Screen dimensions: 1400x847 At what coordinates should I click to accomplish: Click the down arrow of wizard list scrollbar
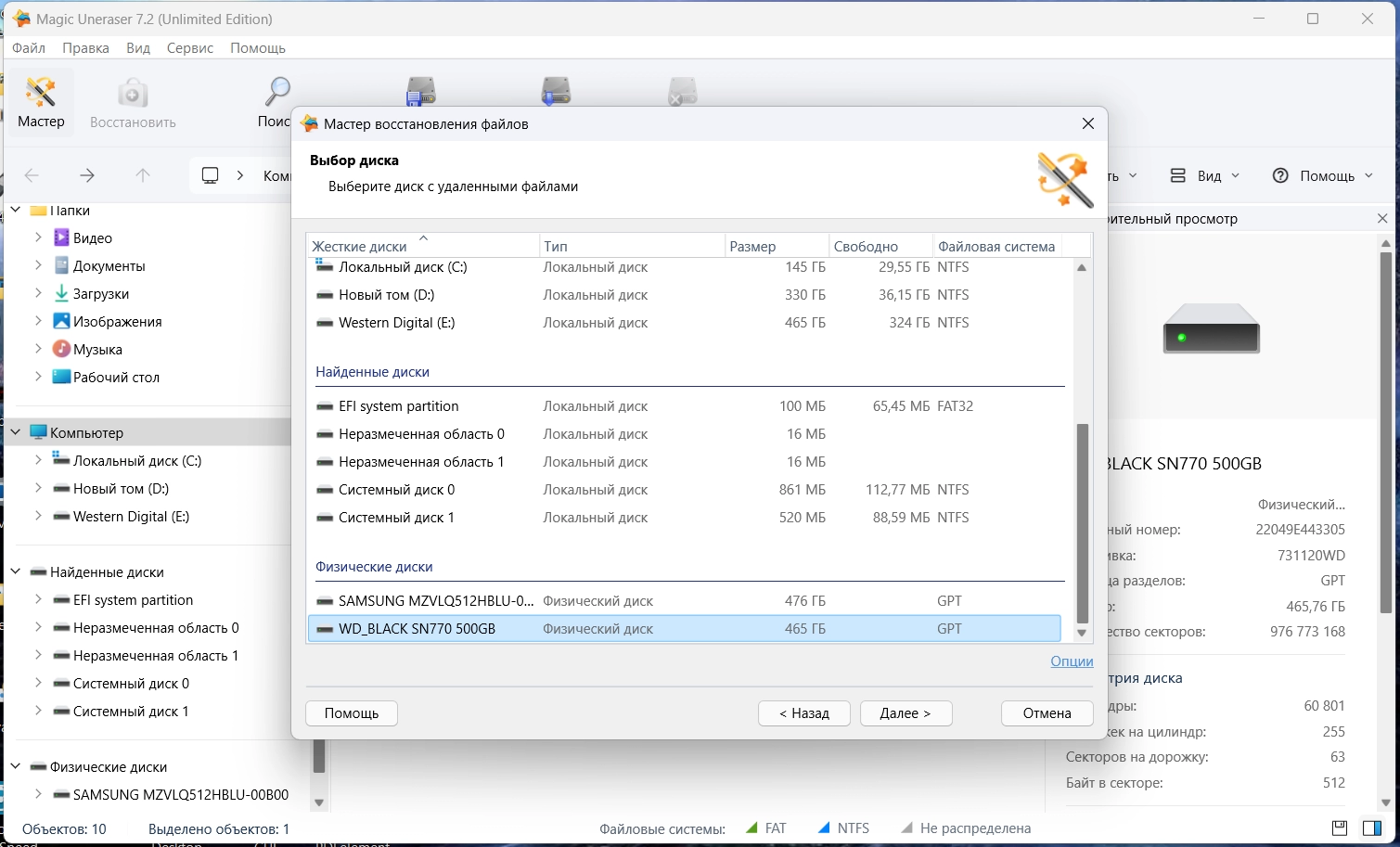click(1082, 633)
